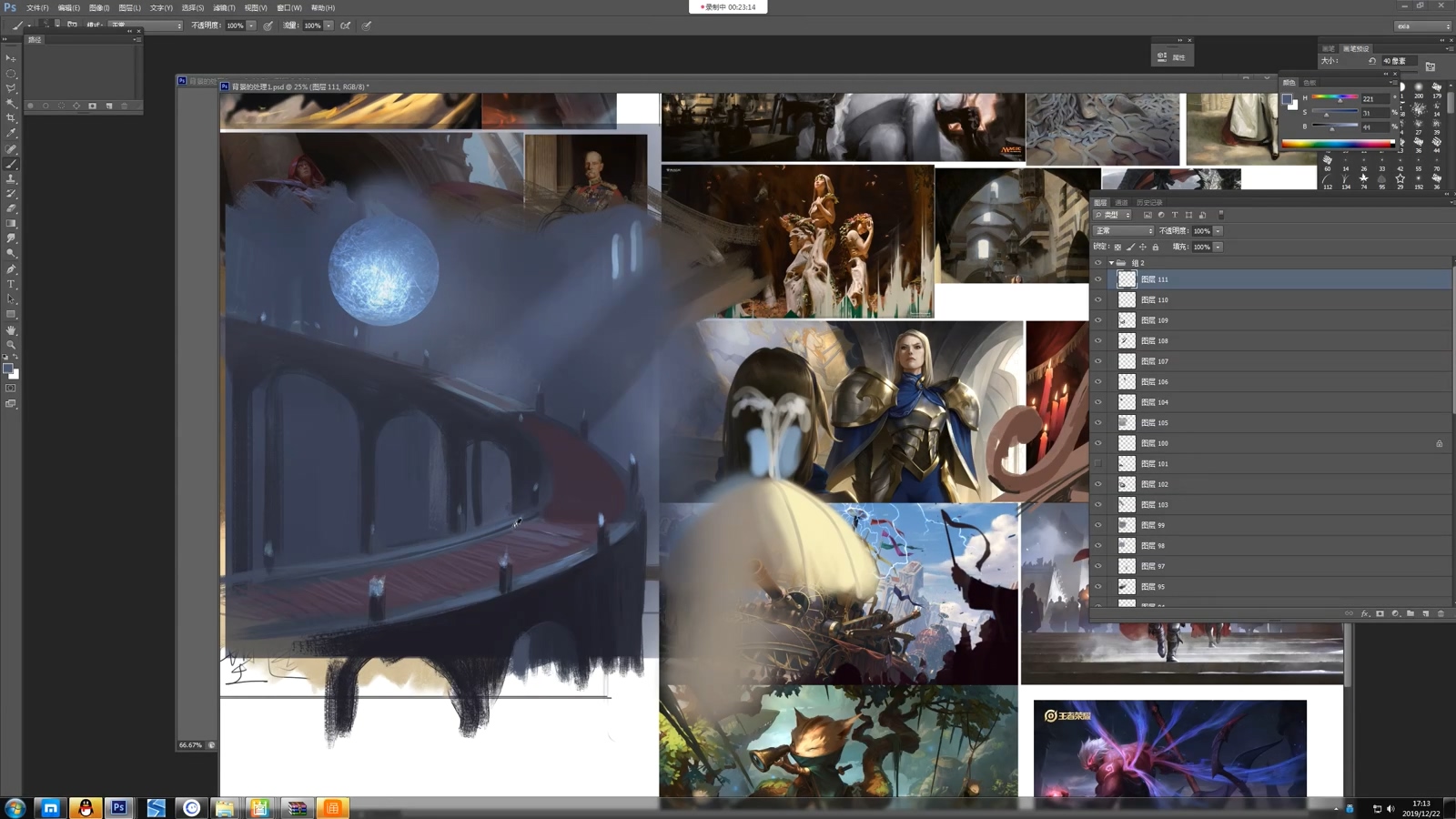Open the layer filter 类型 dropdown
This screenshot has height=819, width=1456.
tap(1113, 216)
